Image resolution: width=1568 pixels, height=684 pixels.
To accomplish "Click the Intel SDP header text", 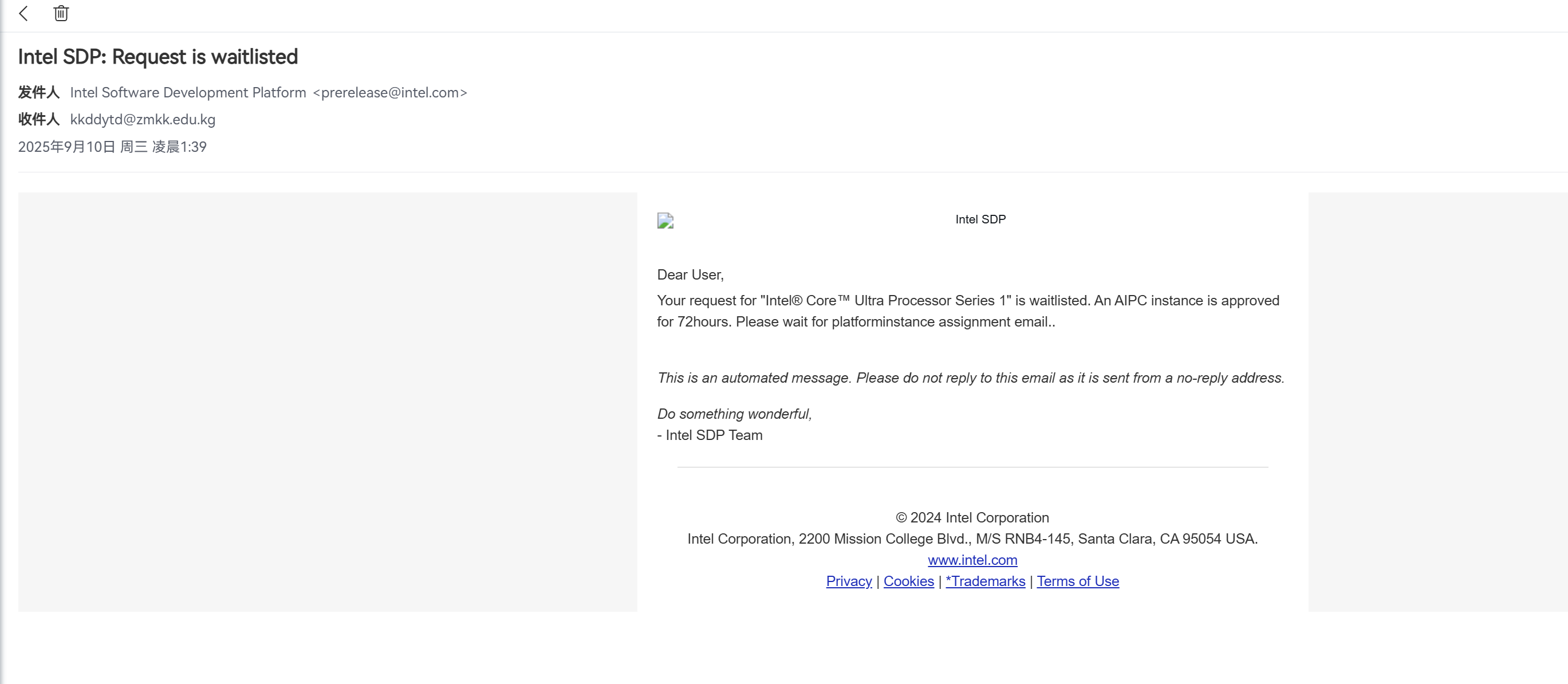I will pos(980,219).
